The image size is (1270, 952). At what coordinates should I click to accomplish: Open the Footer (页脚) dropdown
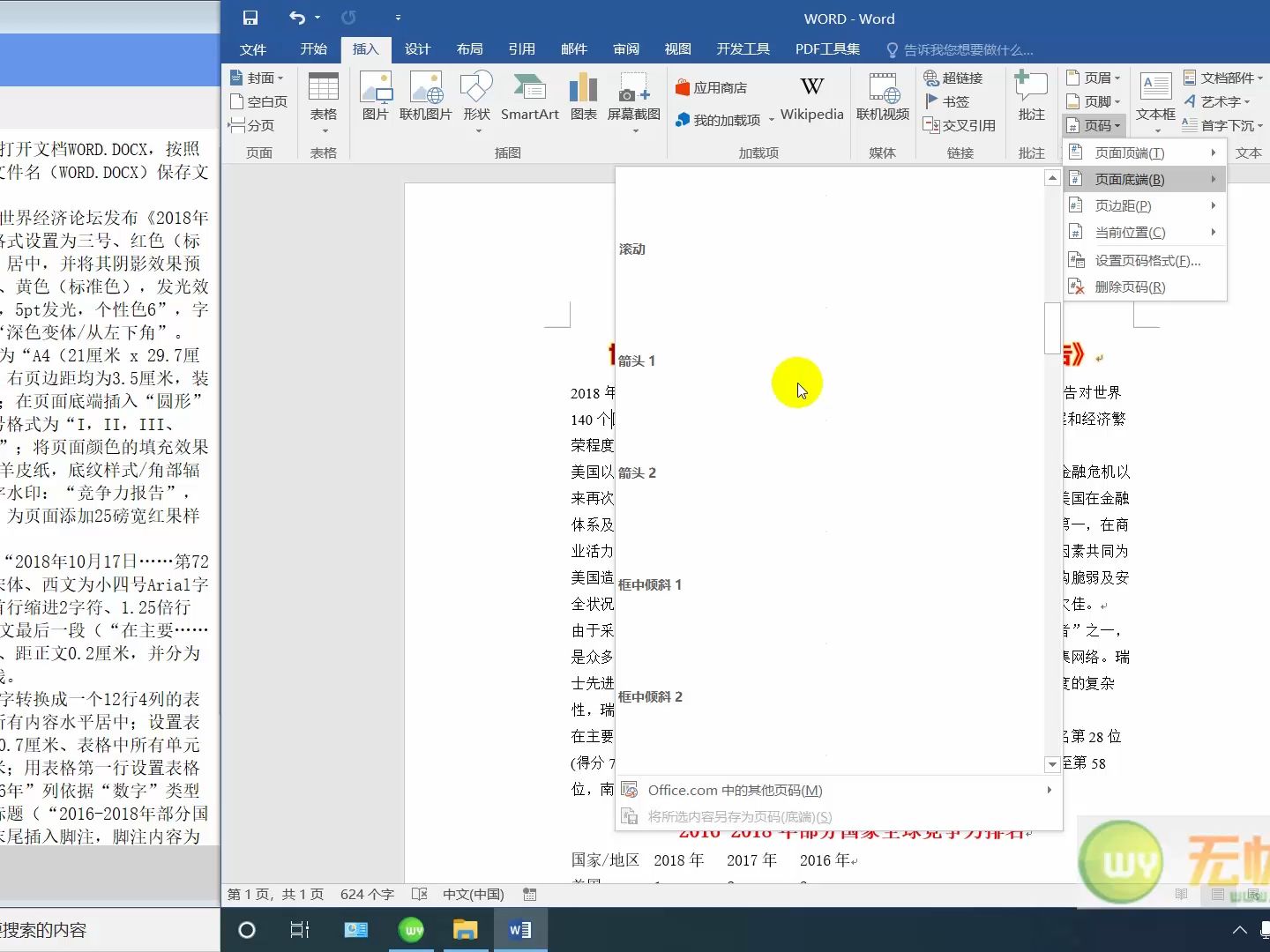coord(1093,101)
